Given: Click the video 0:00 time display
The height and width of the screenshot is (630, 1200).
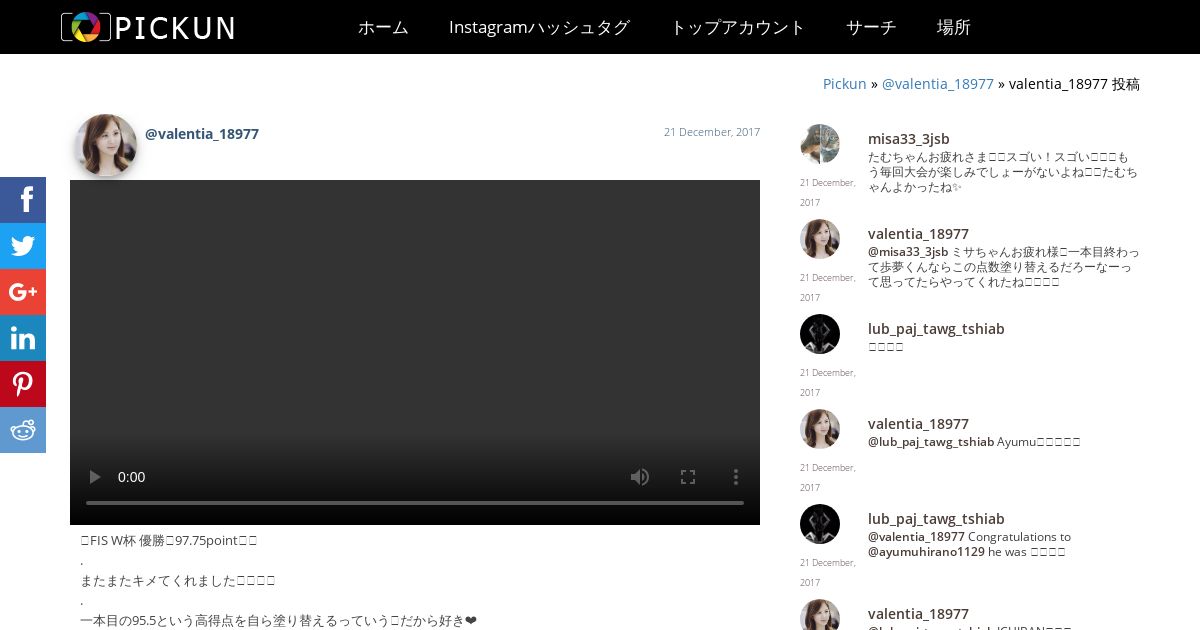Looking at the screenshot, I should 132,477.
